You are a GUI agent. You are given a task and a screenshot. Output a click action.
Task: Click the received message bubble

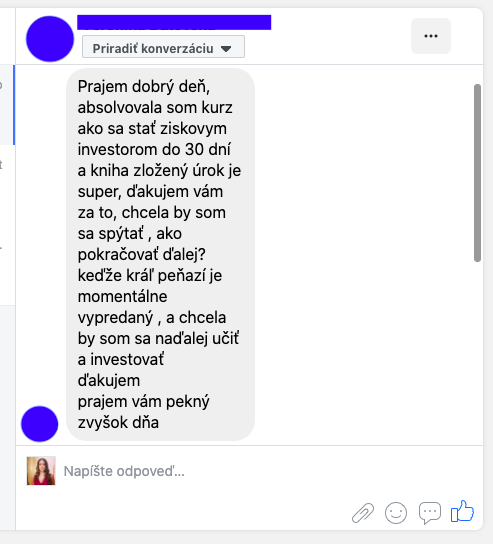tap(160, 254)
